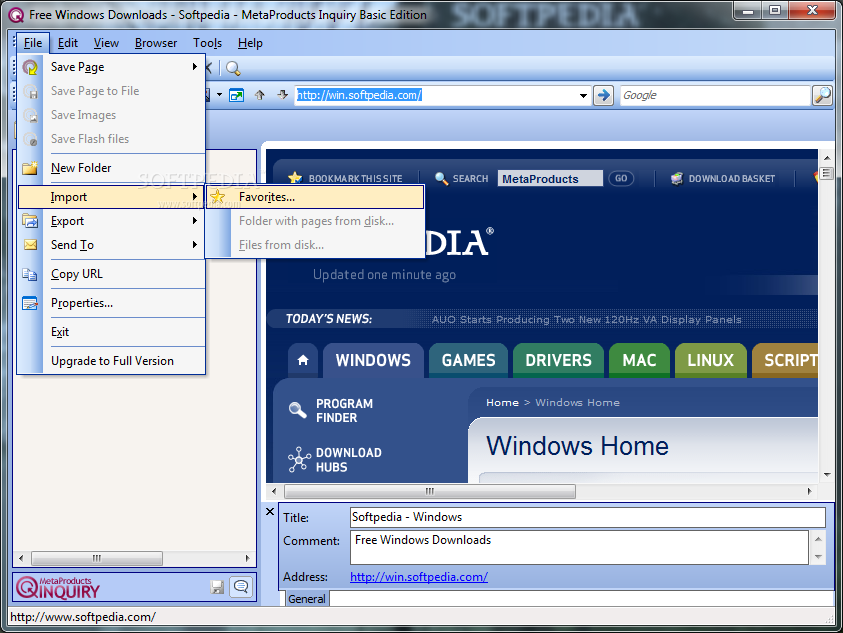Click the up arrow navigation icon

[260, 95]
